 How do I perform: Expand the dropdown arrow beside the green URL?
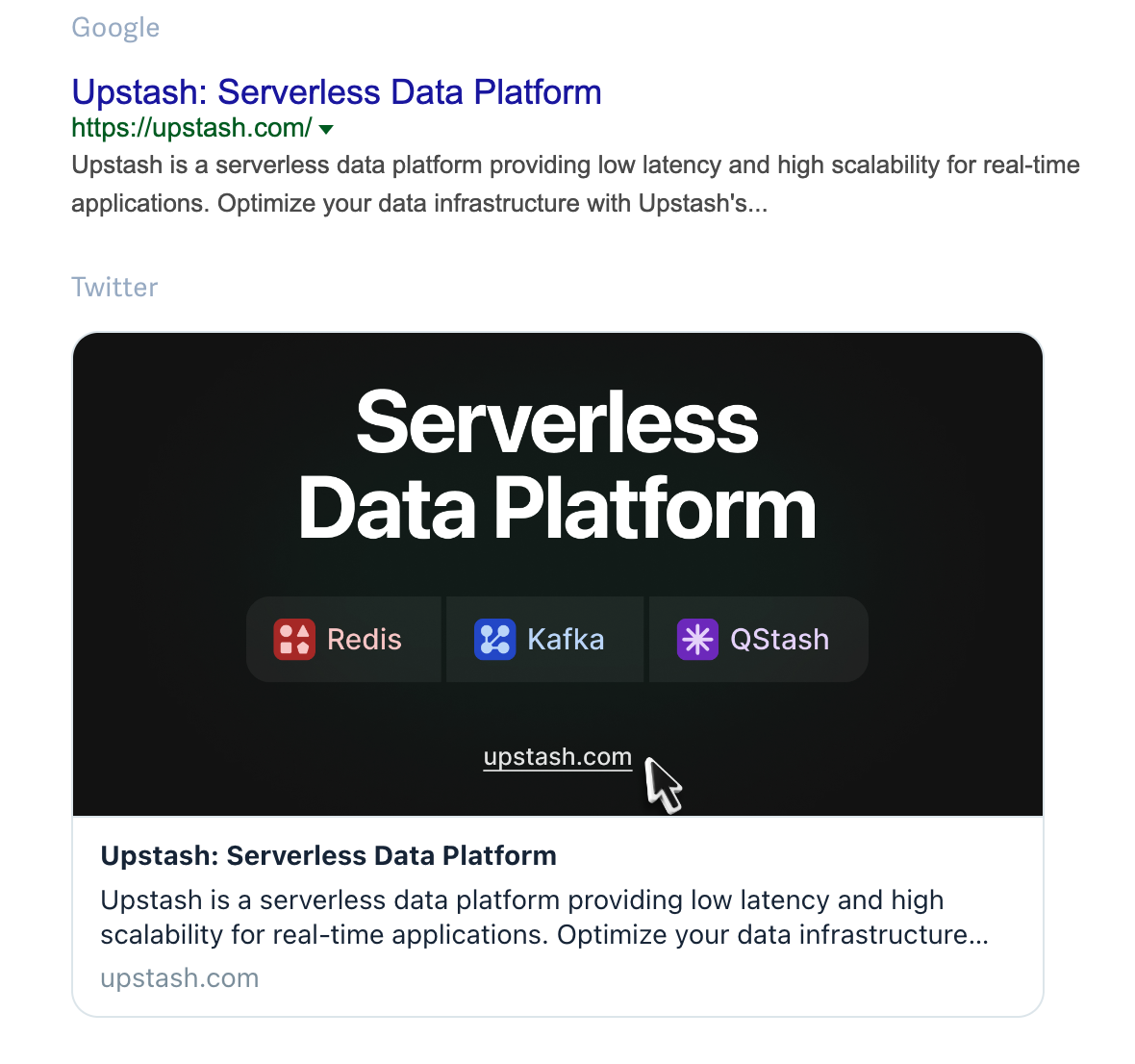[x=326, y=129]
